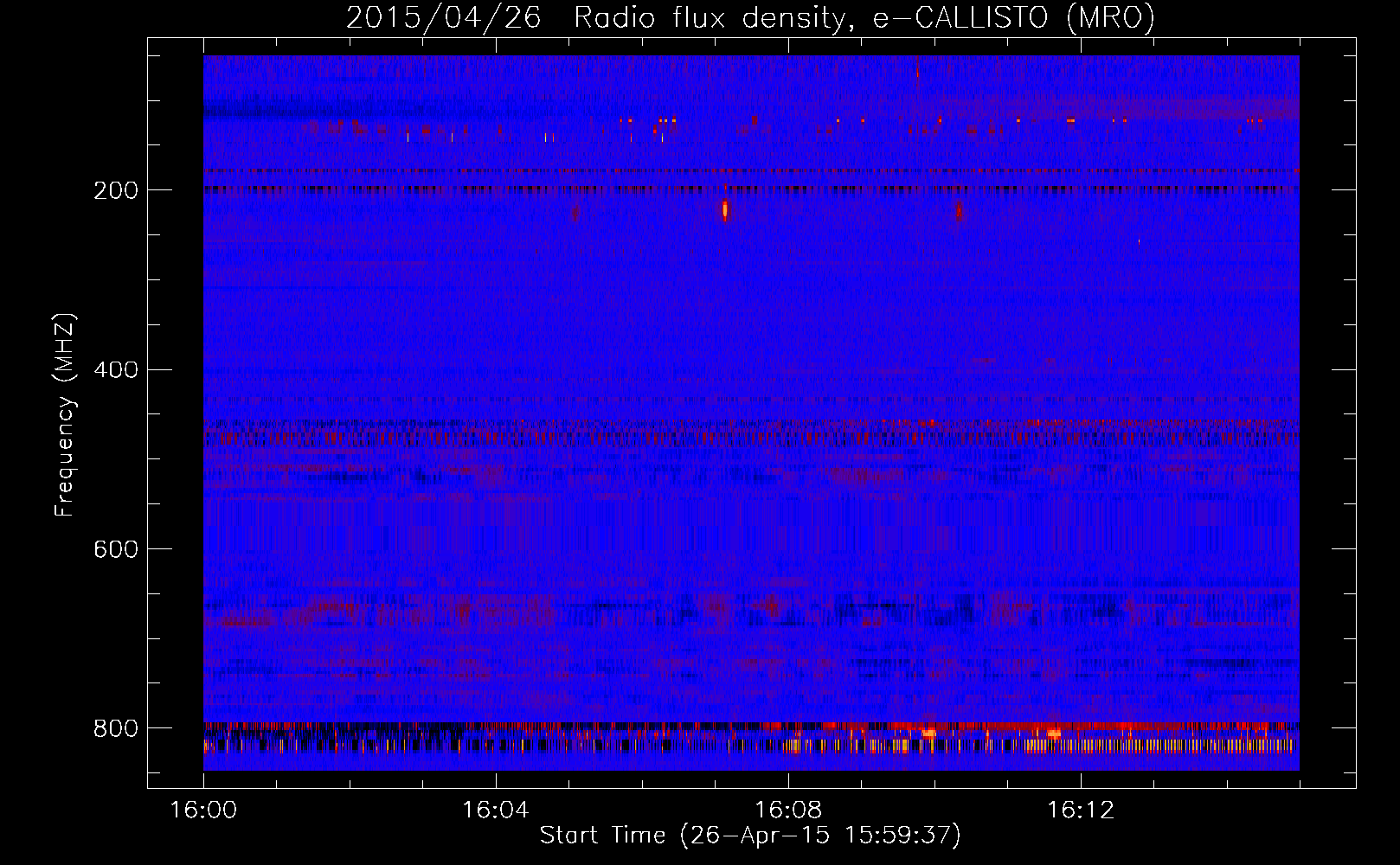Viewport: 1400px width, 865px height.
Task: Click the '600' frequency tick label
Action: point(116,549)
